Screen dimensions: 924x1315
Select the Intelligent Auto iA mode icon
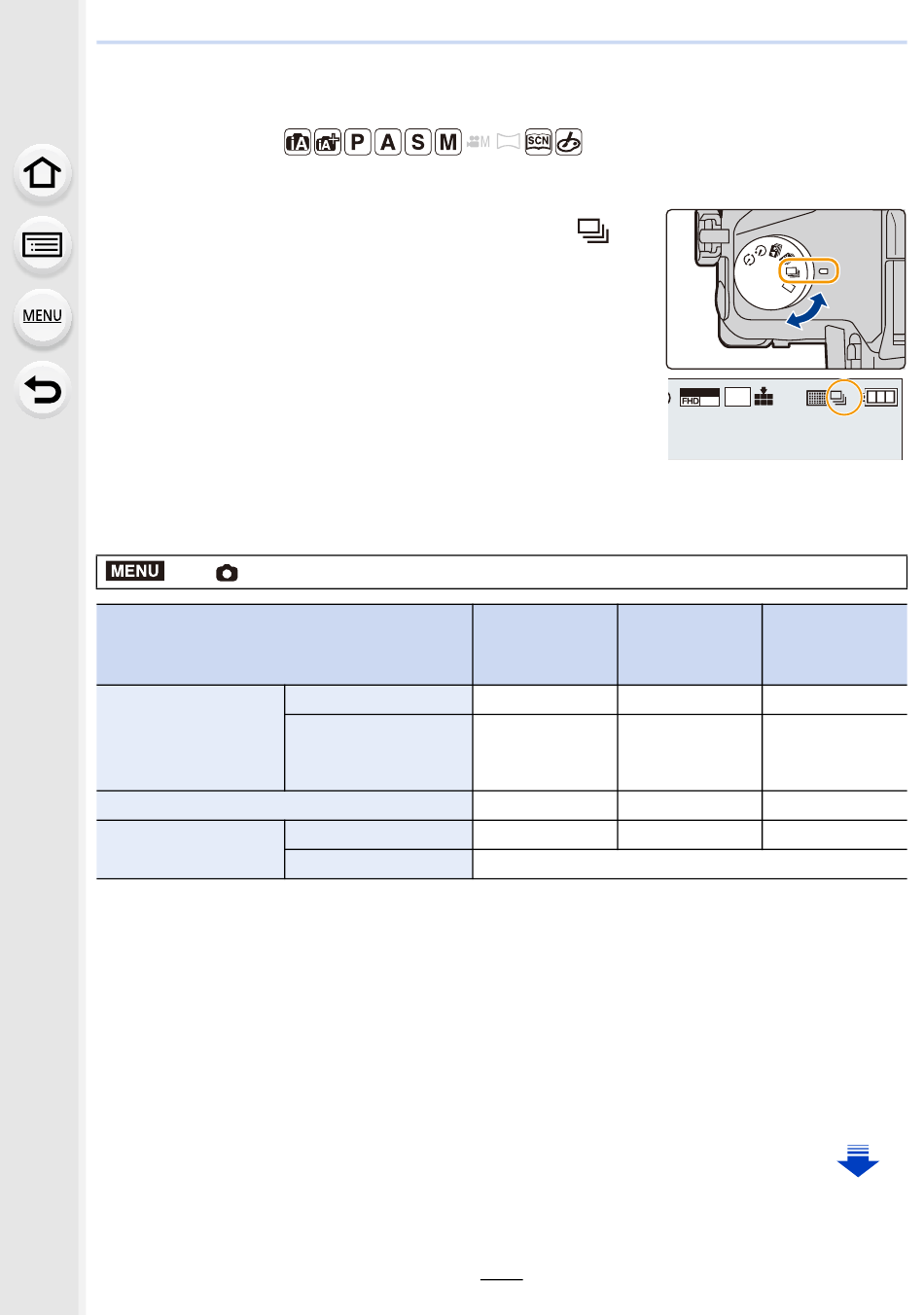click(298, 142)
